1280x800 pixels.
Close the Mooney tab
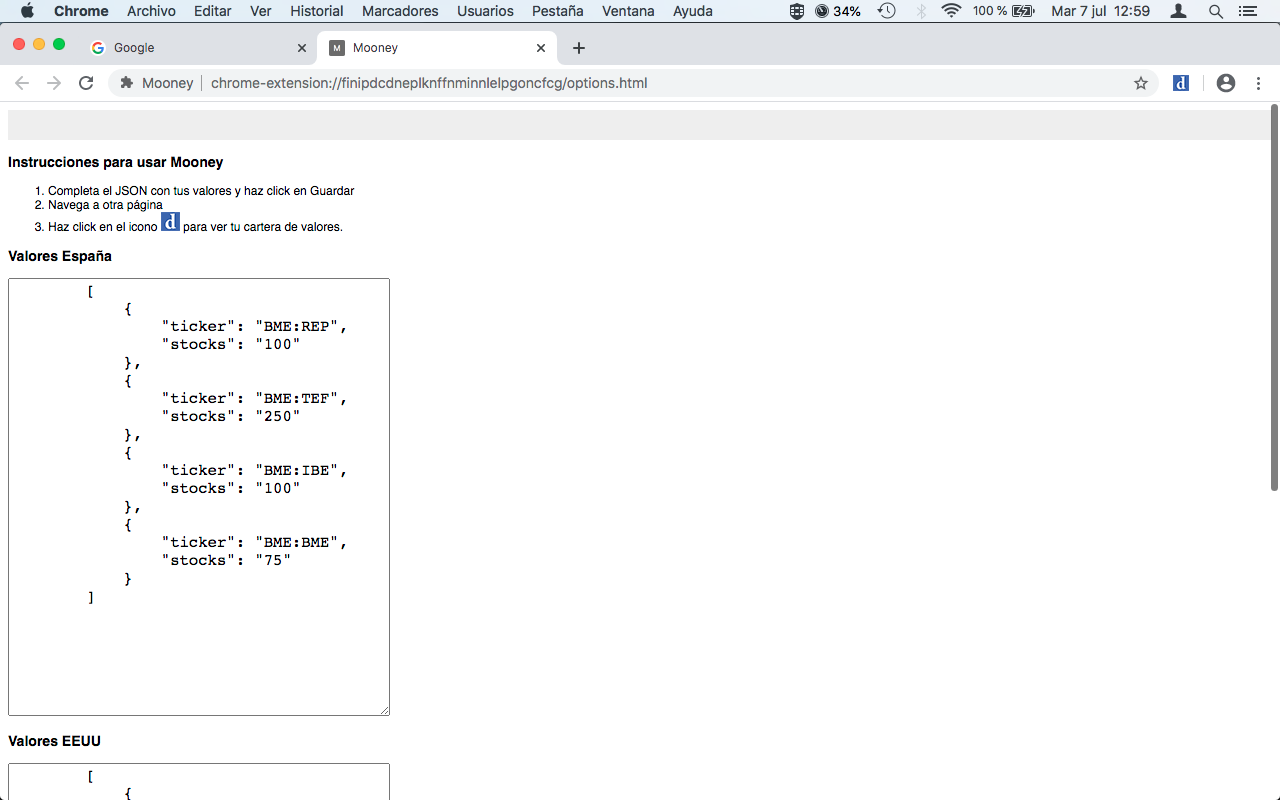541,48
